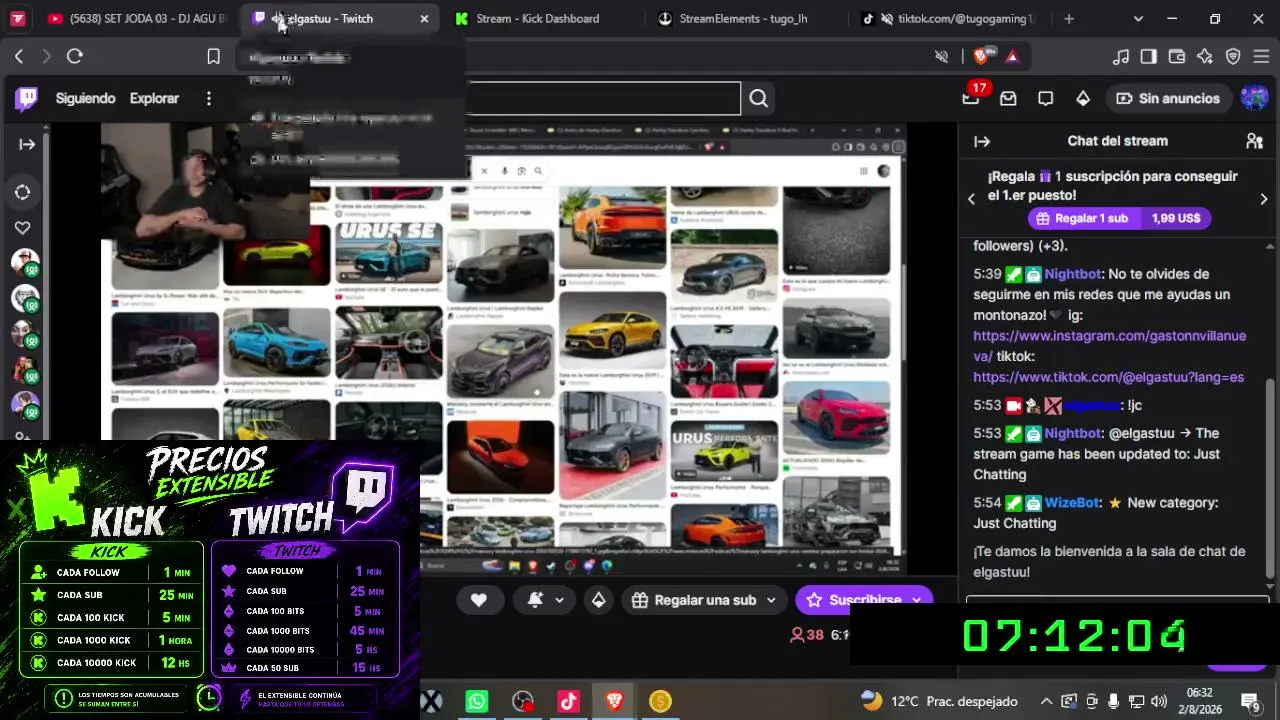The image size is (1280, 720).
Task: Open the browser music/media control icon
Action: point(1121,57)
